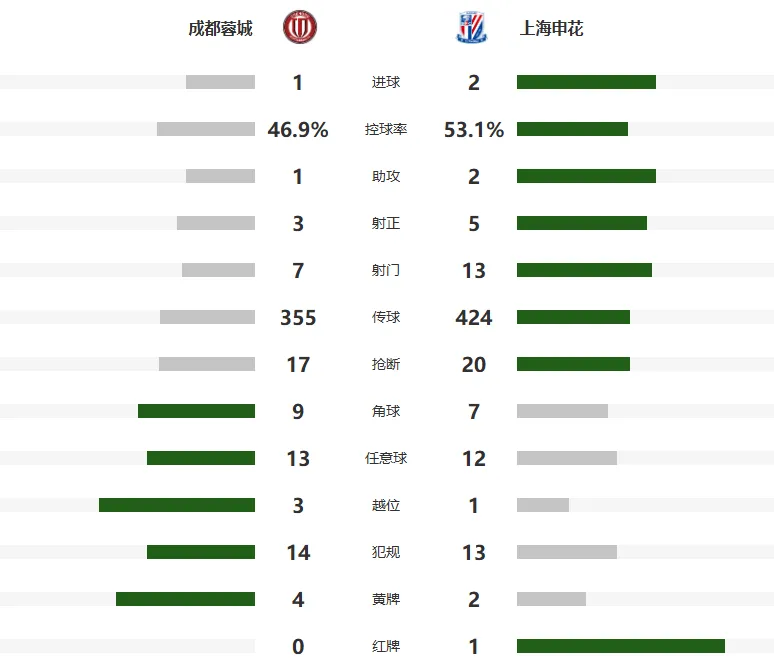Click the 424 passes value
Screen dimensions: 774x669
[474, 317]
